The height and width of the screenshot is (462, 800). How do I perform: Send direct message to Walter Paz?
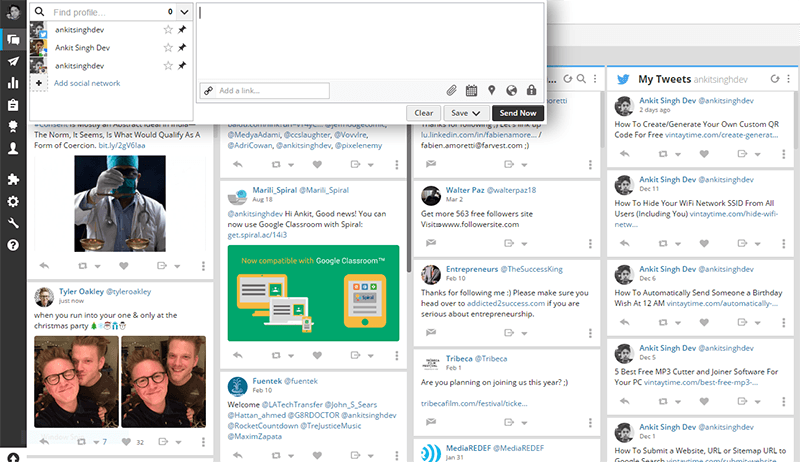click(x=431, y=243)
